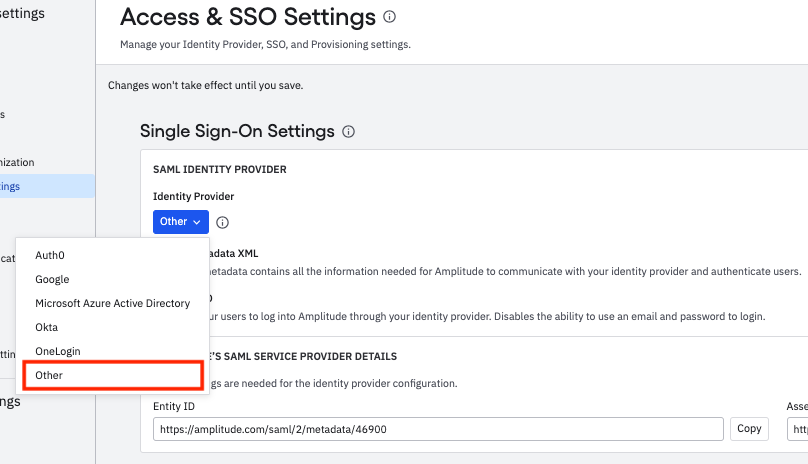Click info icon beside Identity Provider dropdown
The height and width of the screenshot is (464, 808).
[223, 222]
